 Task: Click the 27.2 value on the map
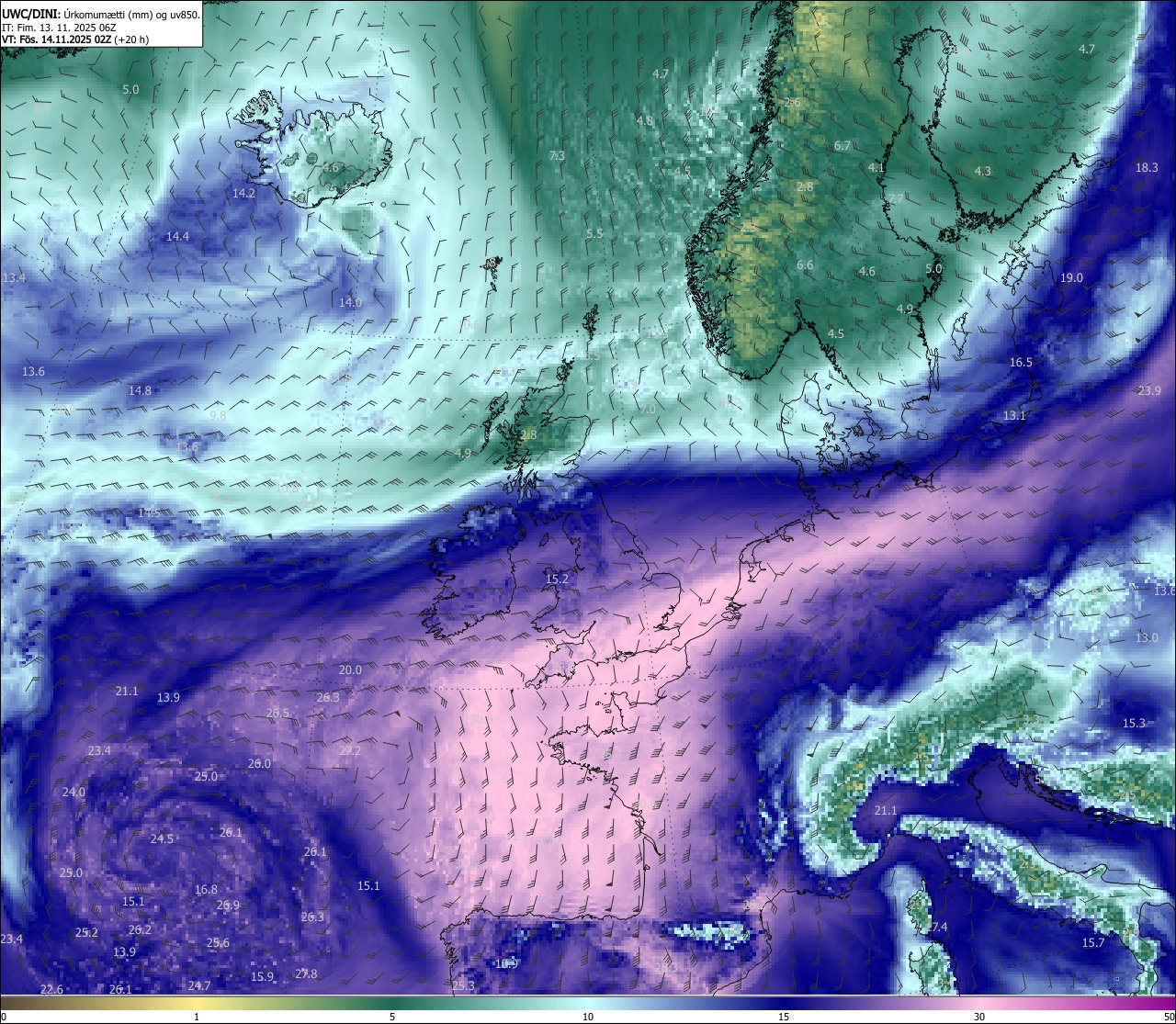[x=350, y=751]
